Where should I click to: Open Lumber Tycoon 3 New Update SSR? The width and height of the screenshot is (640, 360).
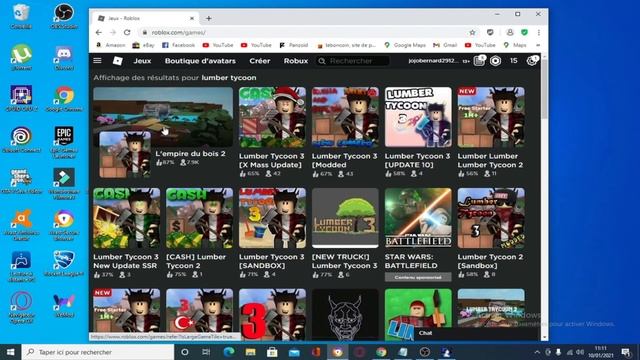127,233
